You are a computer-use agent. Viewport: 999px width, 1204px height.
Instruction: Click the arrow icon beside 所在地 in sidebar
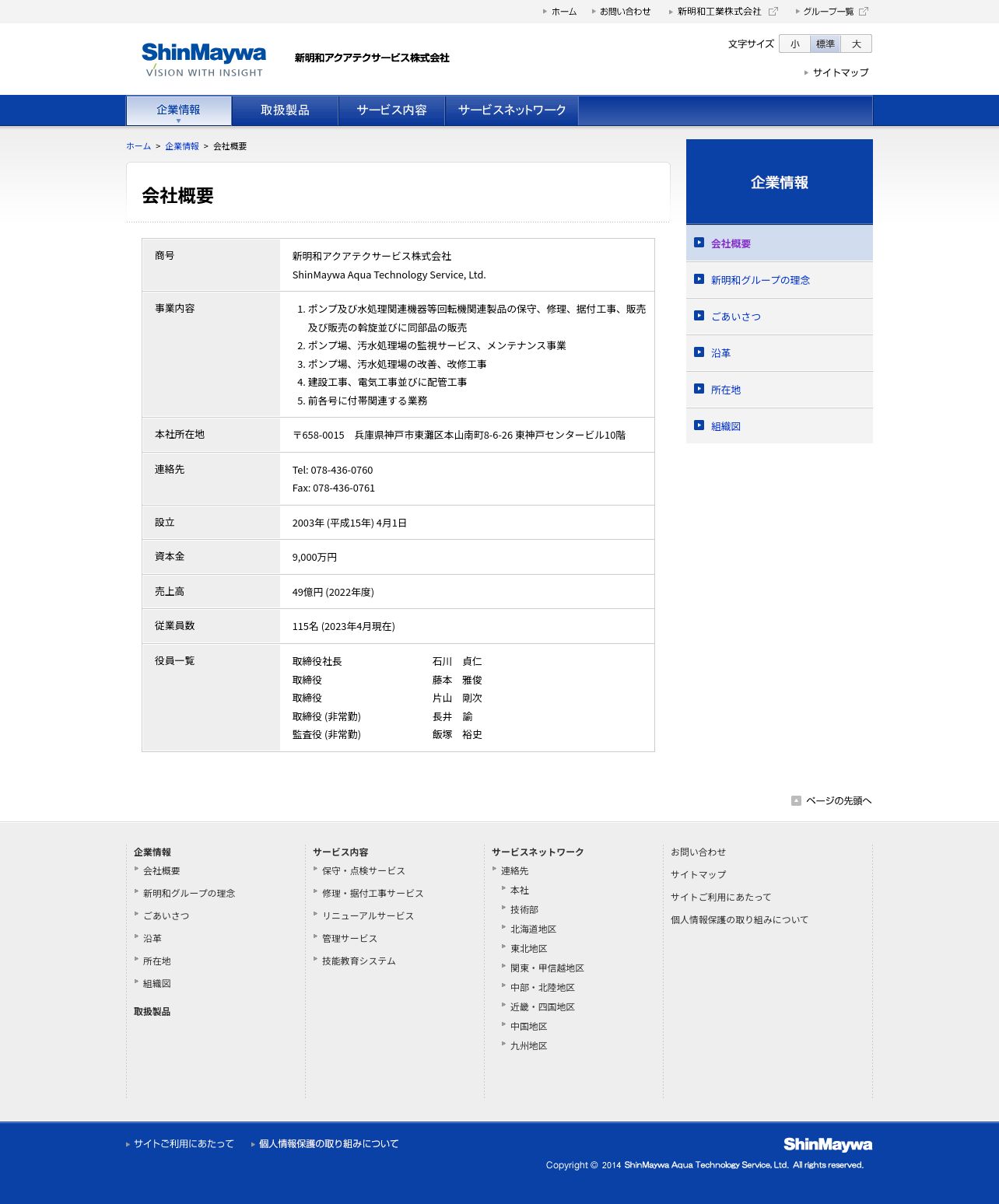[x=699, y=389]
